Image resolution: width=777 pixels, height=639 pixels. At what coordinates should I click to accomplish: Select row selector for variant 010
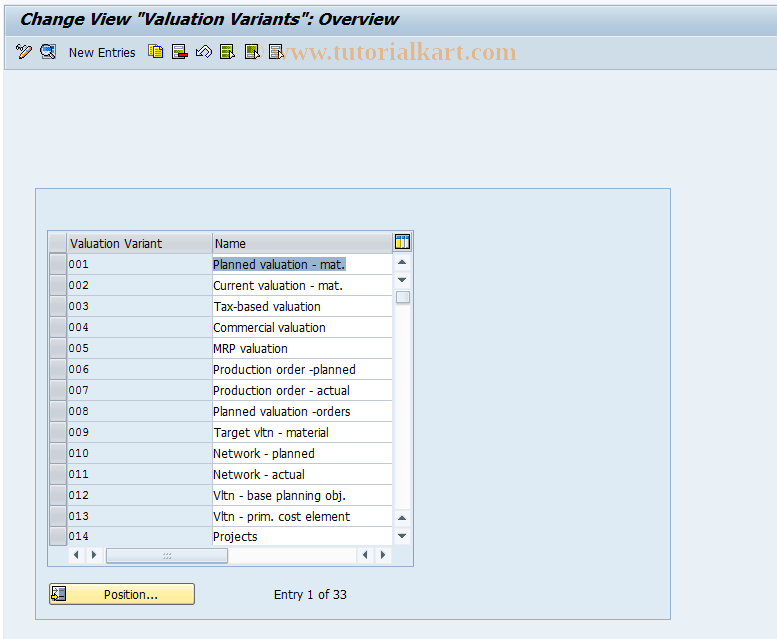(x=58, y=453)
